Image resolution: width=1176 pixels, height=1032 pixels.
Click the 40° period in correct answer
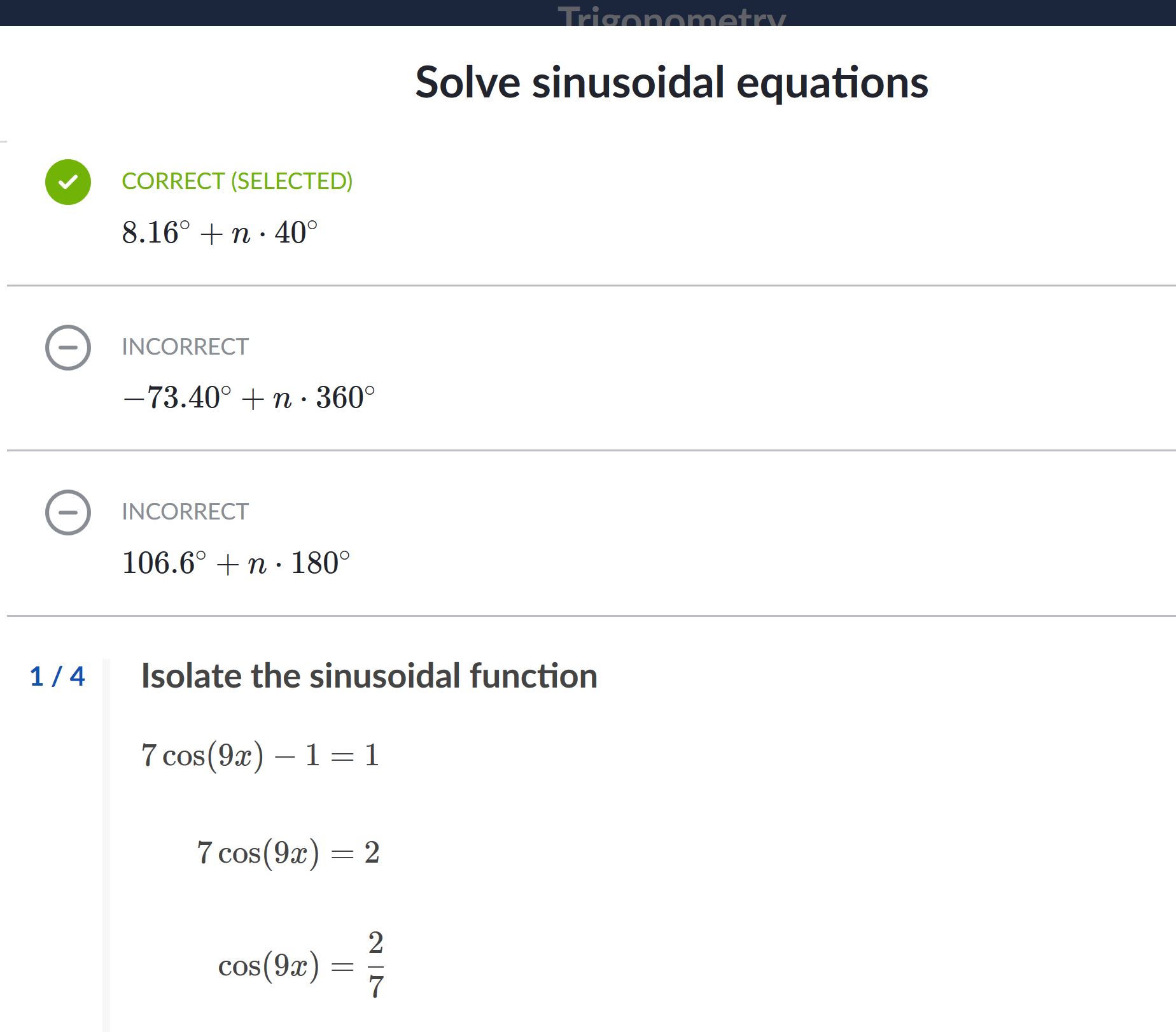(x=296, y=232)
